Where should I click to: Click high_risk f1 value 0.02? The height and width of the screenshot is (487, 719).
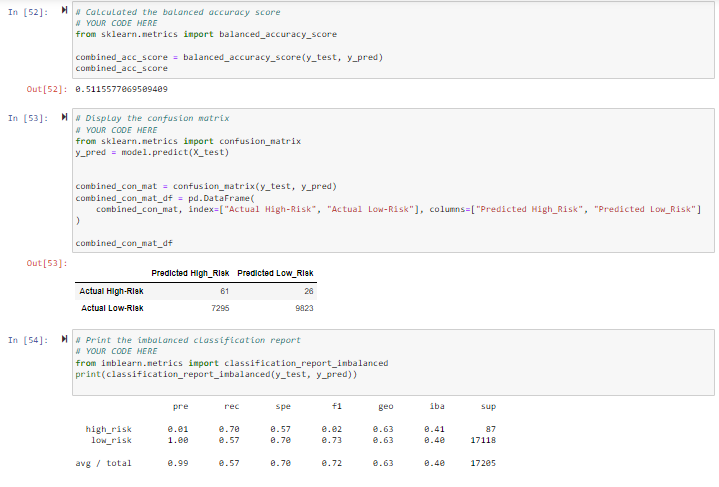pos(332,429)
